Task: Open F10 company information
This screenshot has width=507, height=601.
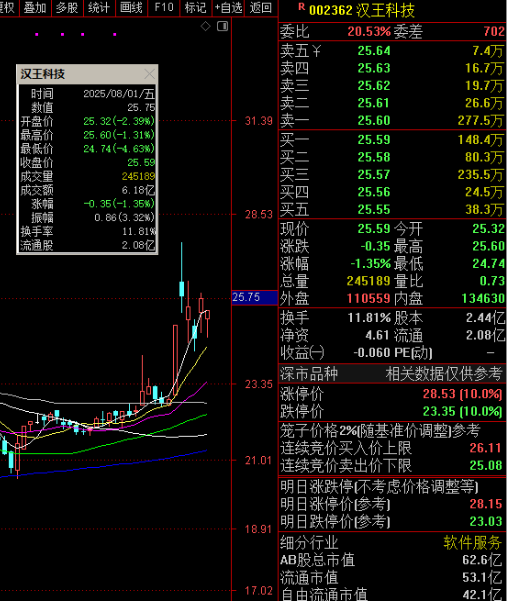Action: [164, 7]
